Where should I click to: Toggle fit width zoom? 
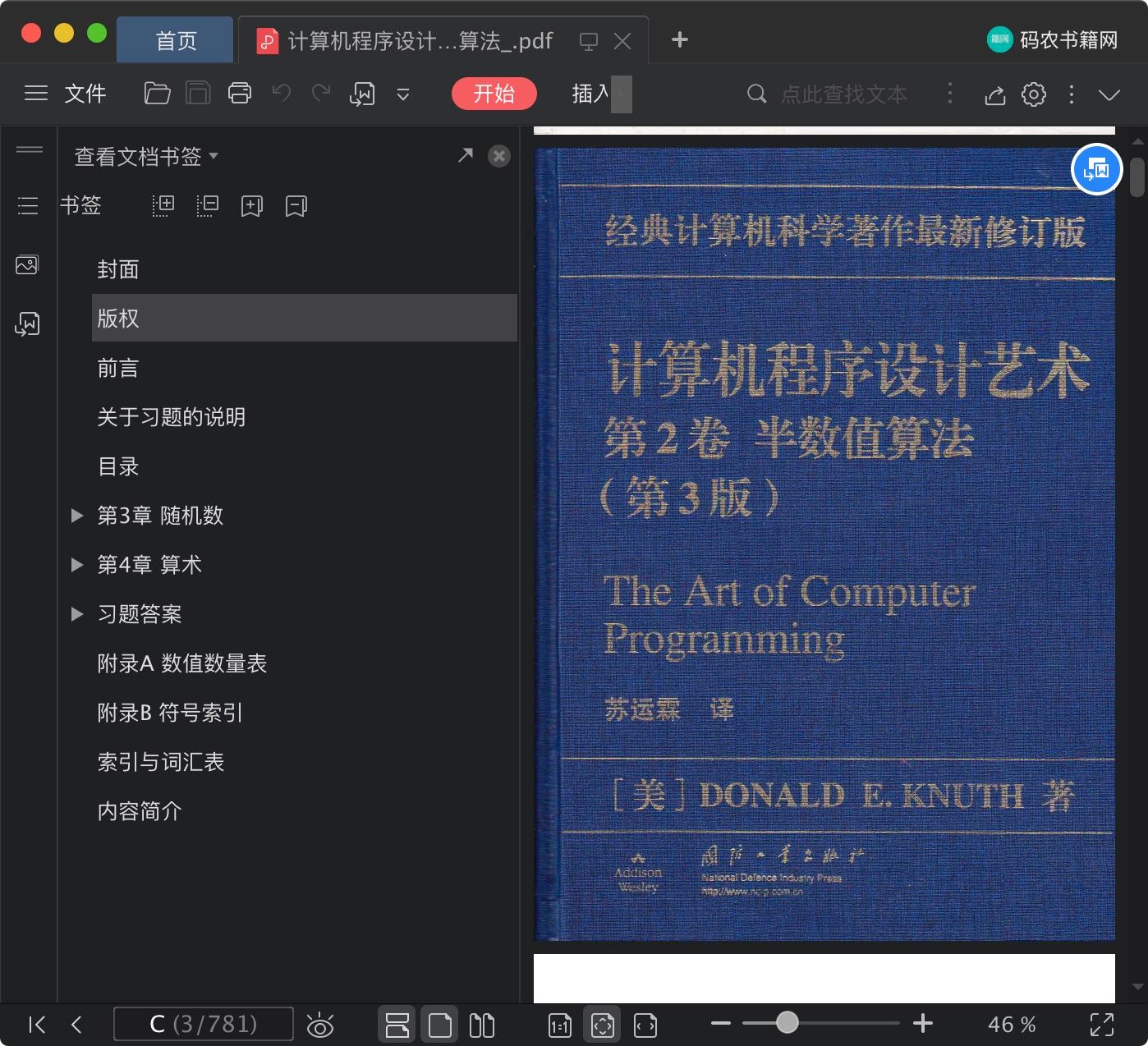645,1025
